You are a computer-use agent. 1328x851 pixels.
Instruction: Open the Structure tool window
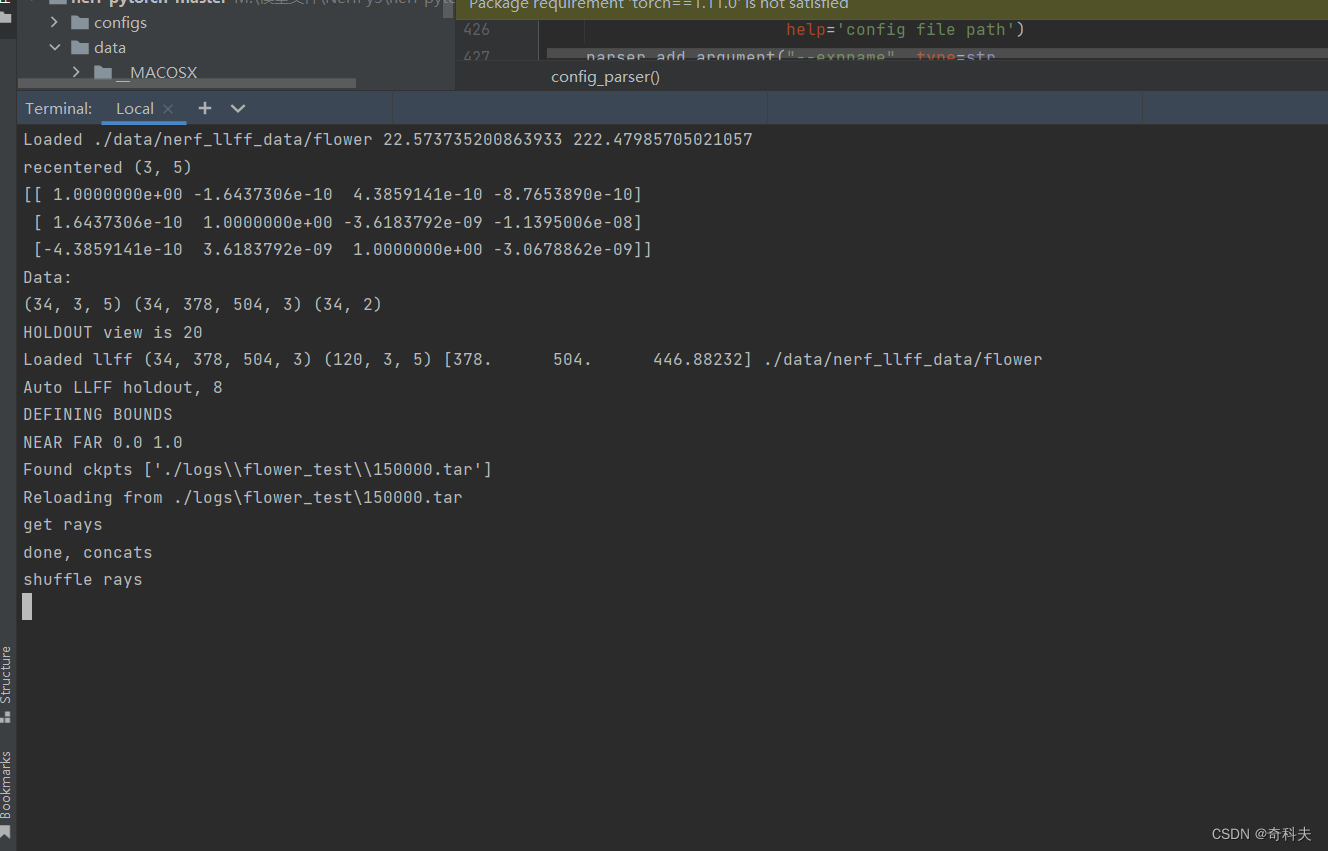coord(6,683)
